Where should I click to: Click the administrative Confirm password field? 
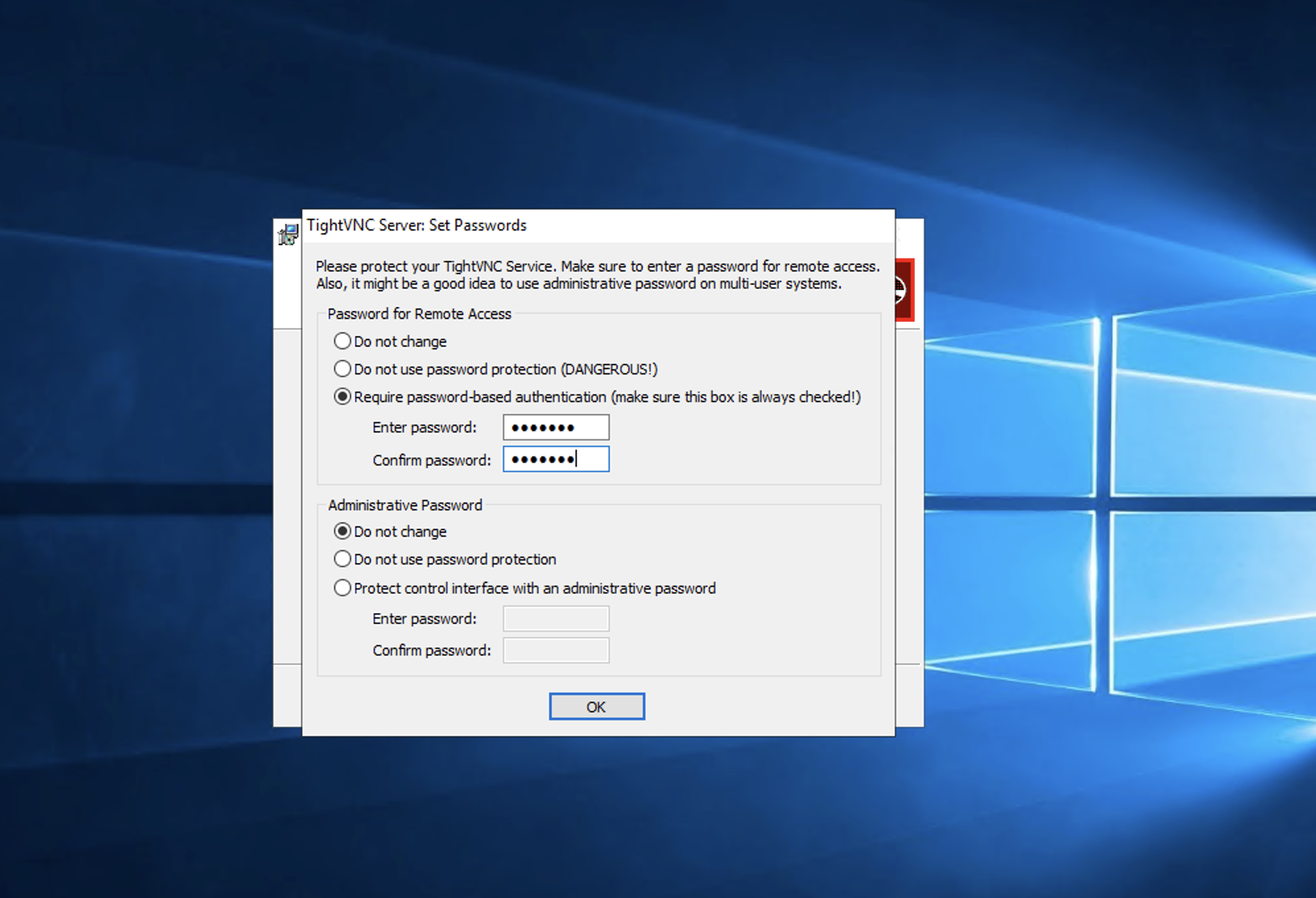pos(556,650)
